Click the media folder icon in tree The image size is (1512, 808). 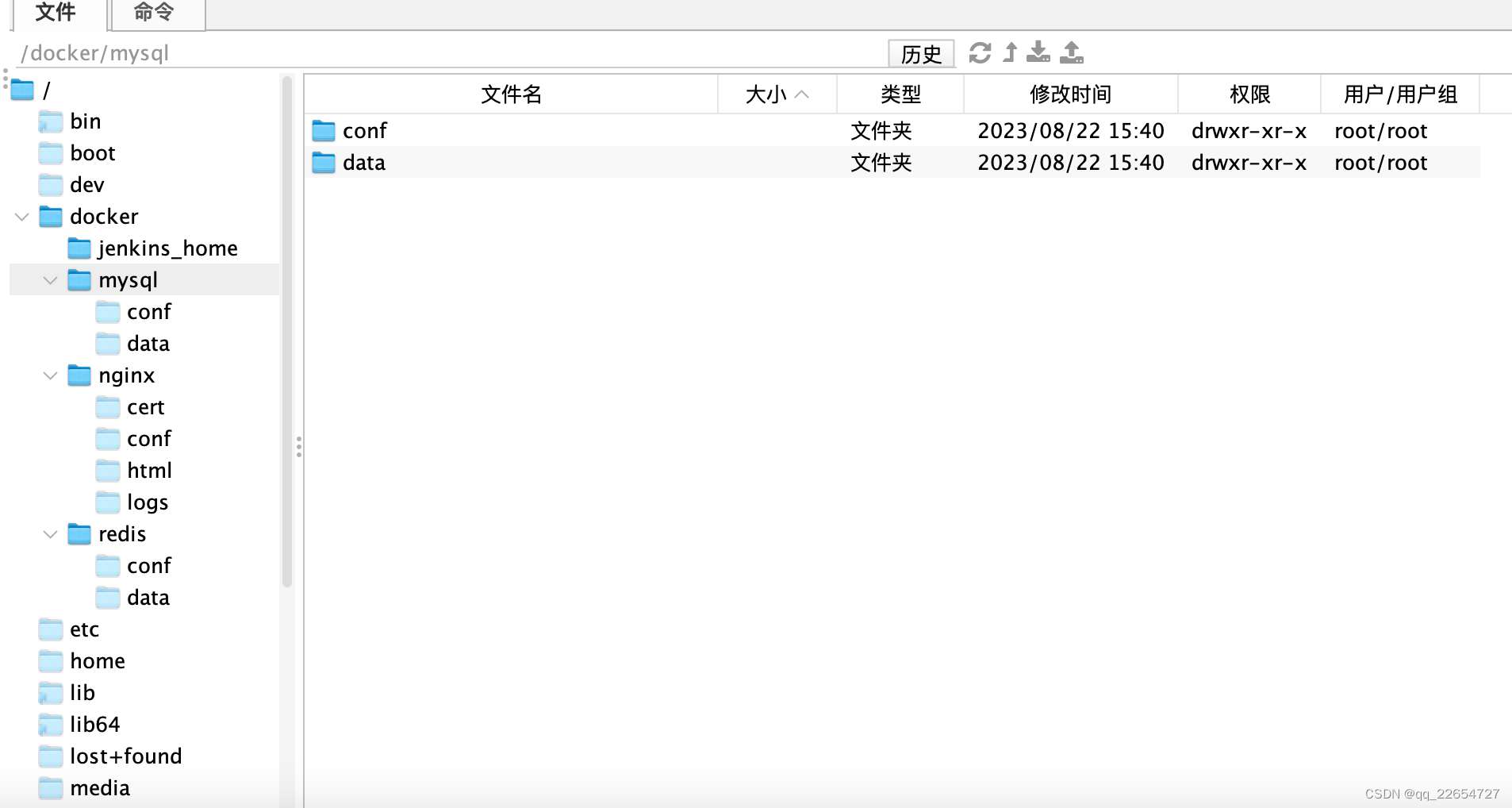point(51,788)
